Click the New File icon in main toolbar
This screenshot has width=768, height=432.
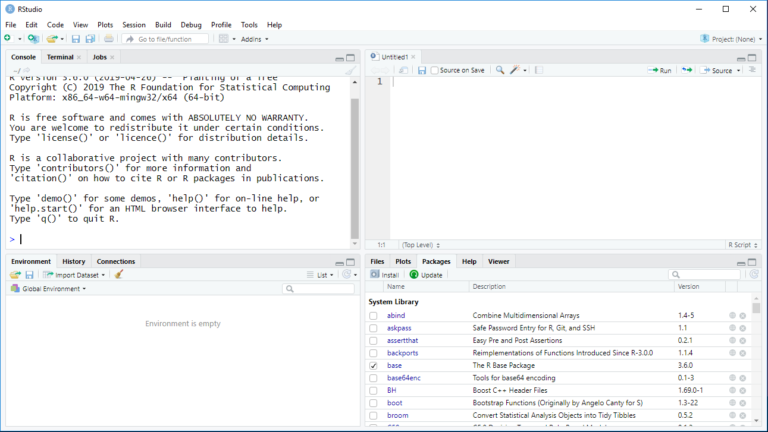(x=8, y=39)
